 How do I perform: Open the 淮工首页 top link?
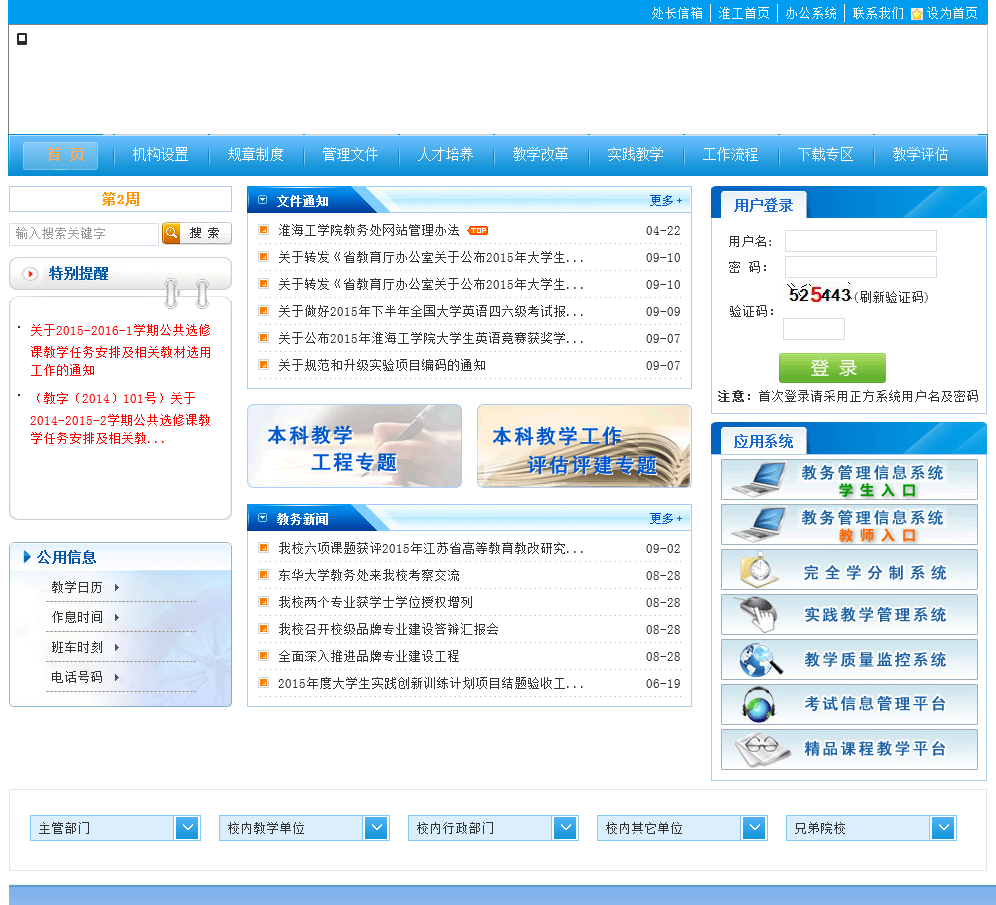[x=744, y=13]
